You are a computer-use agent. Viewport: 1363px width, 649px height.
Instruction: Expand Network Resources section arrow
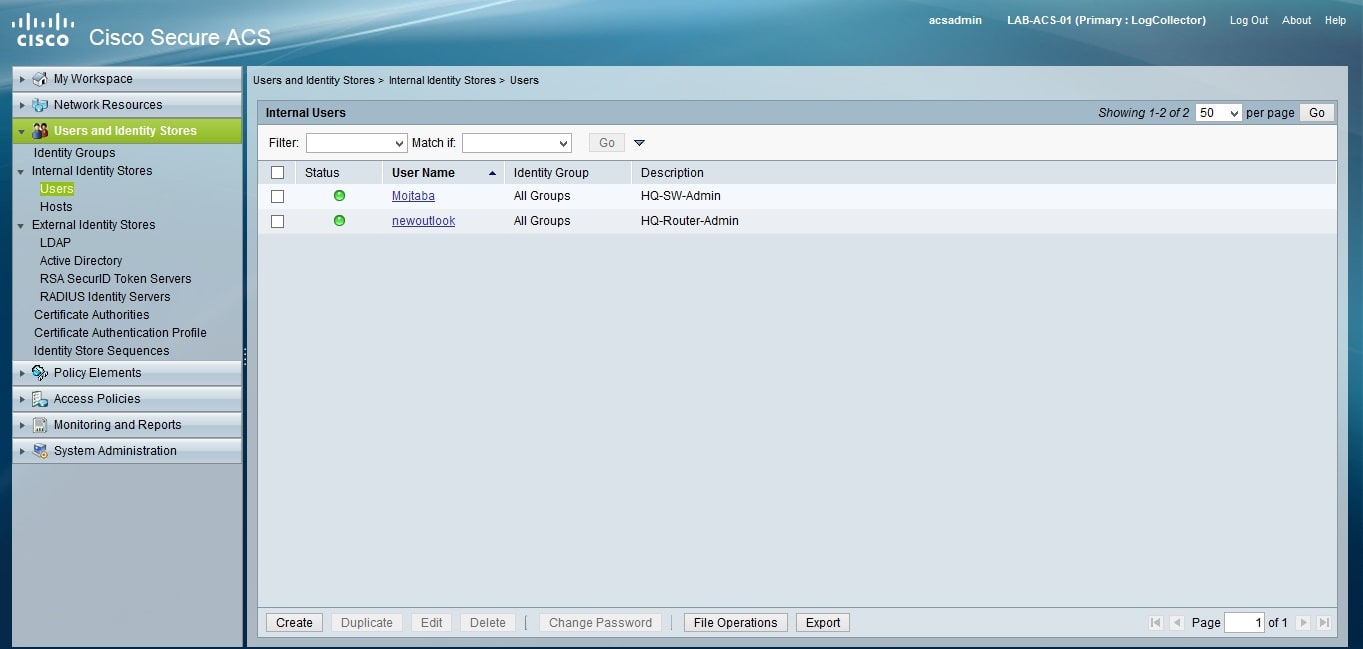pyautogui.click(x=22, y=105)
